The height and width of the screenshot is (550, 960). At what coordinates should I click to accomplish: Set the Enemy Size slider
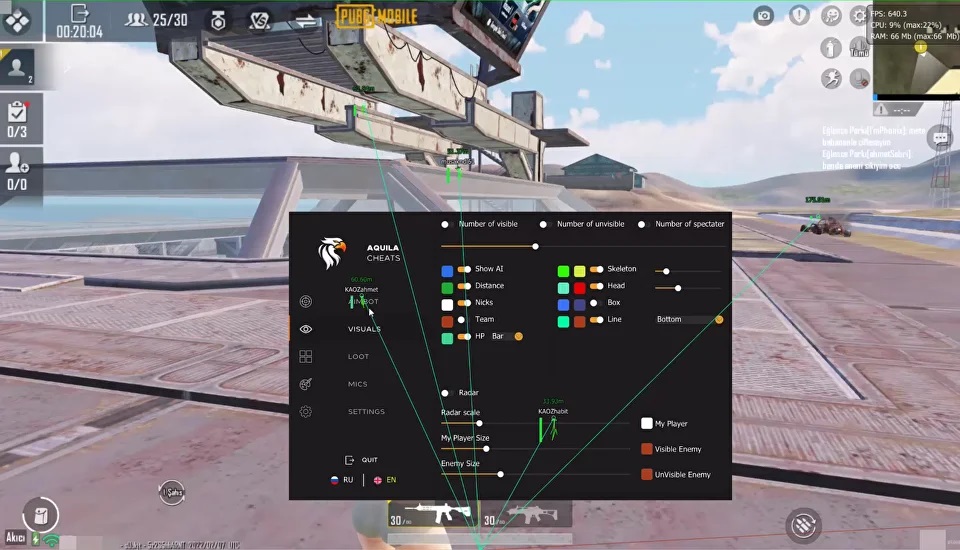pos(535,474)
